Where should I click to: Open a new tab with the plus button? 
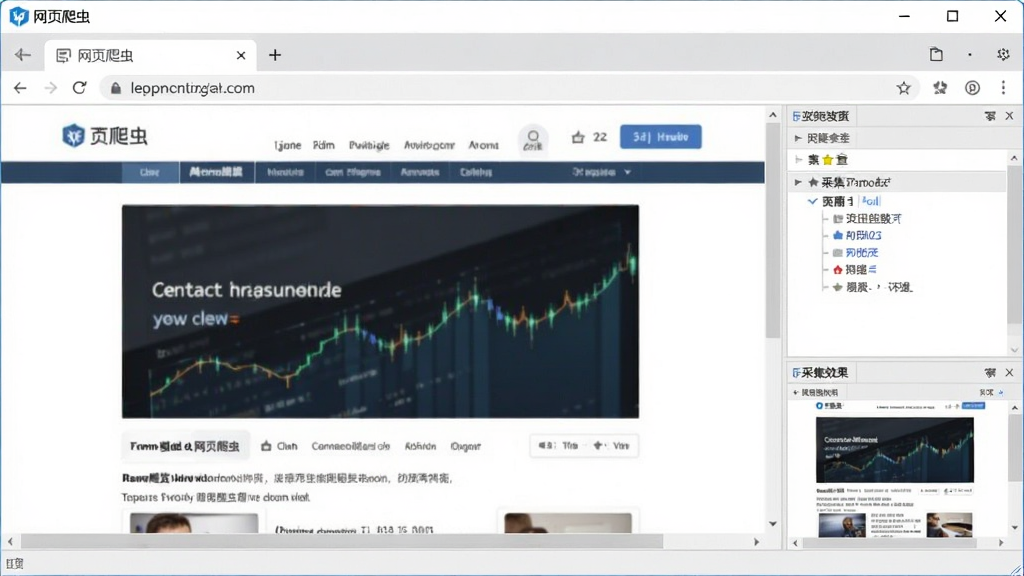275,55
